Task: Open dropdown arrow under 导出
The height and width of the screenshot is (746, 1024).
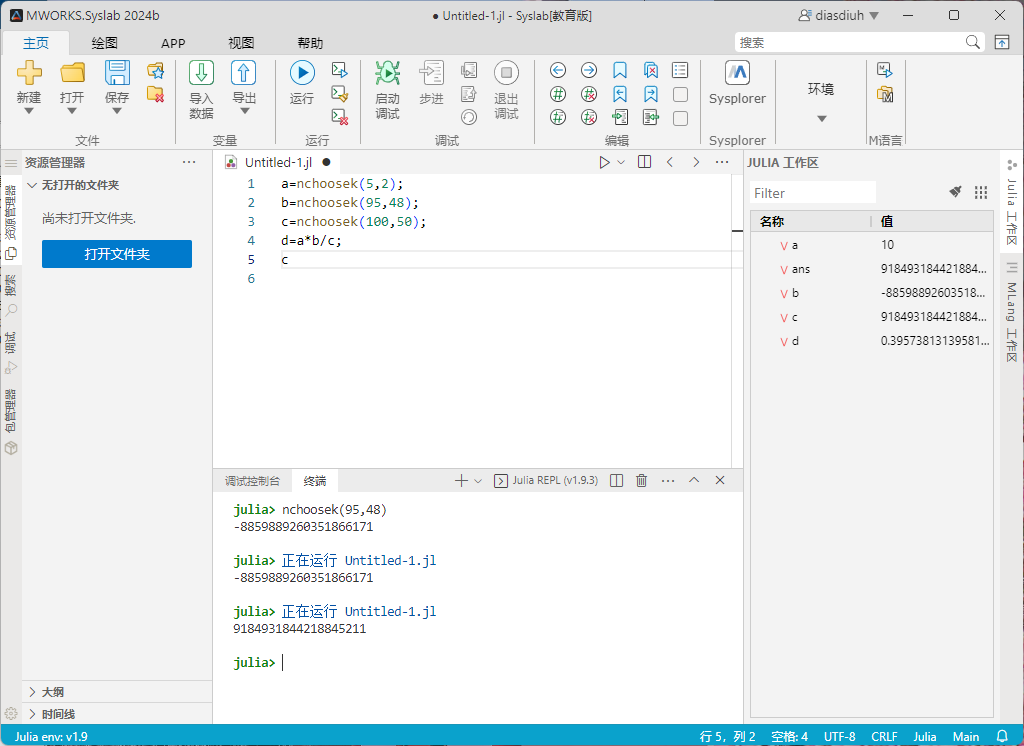Action: 244,111
